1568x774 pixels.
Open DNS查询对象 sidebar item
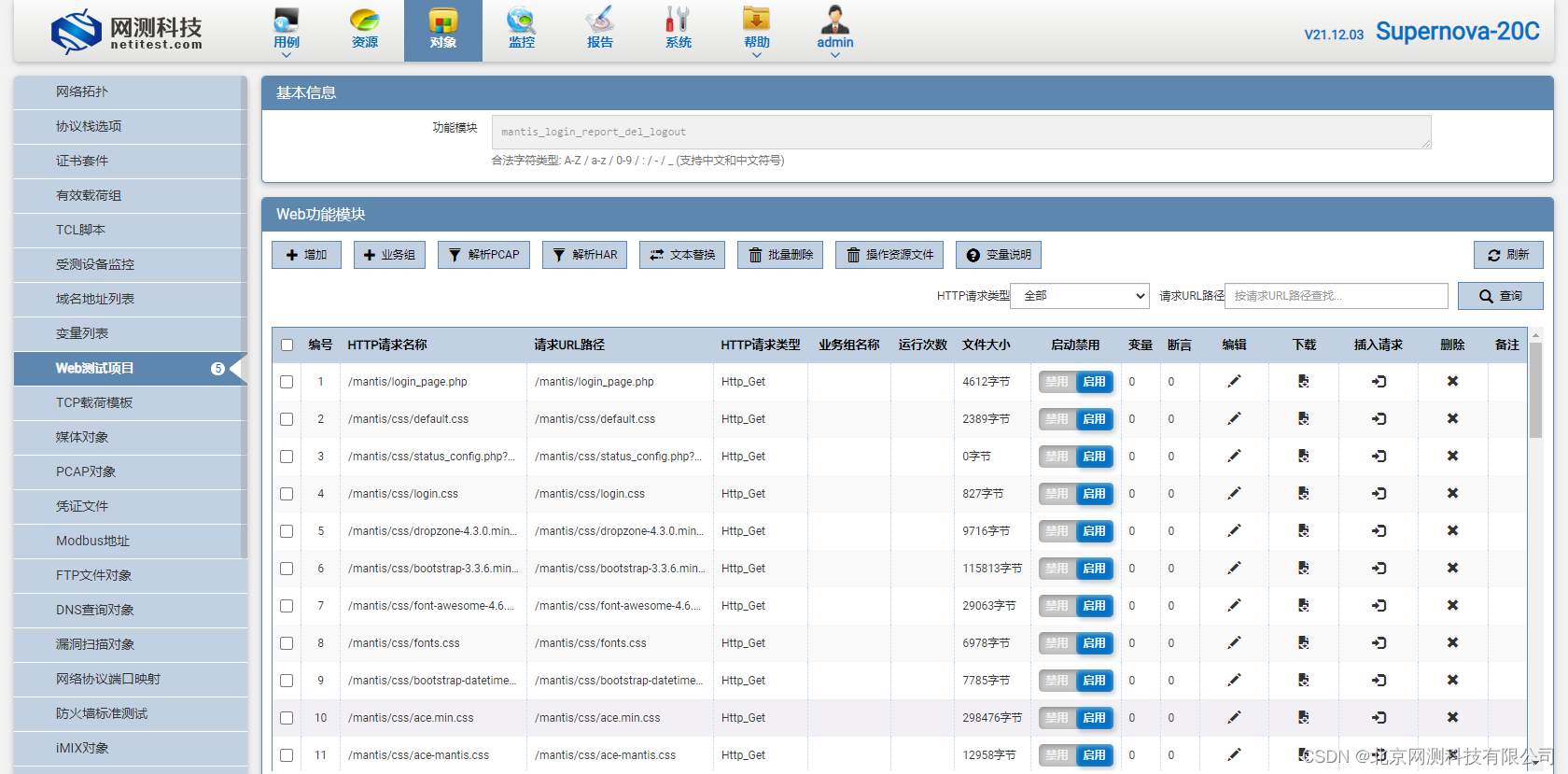131,610
